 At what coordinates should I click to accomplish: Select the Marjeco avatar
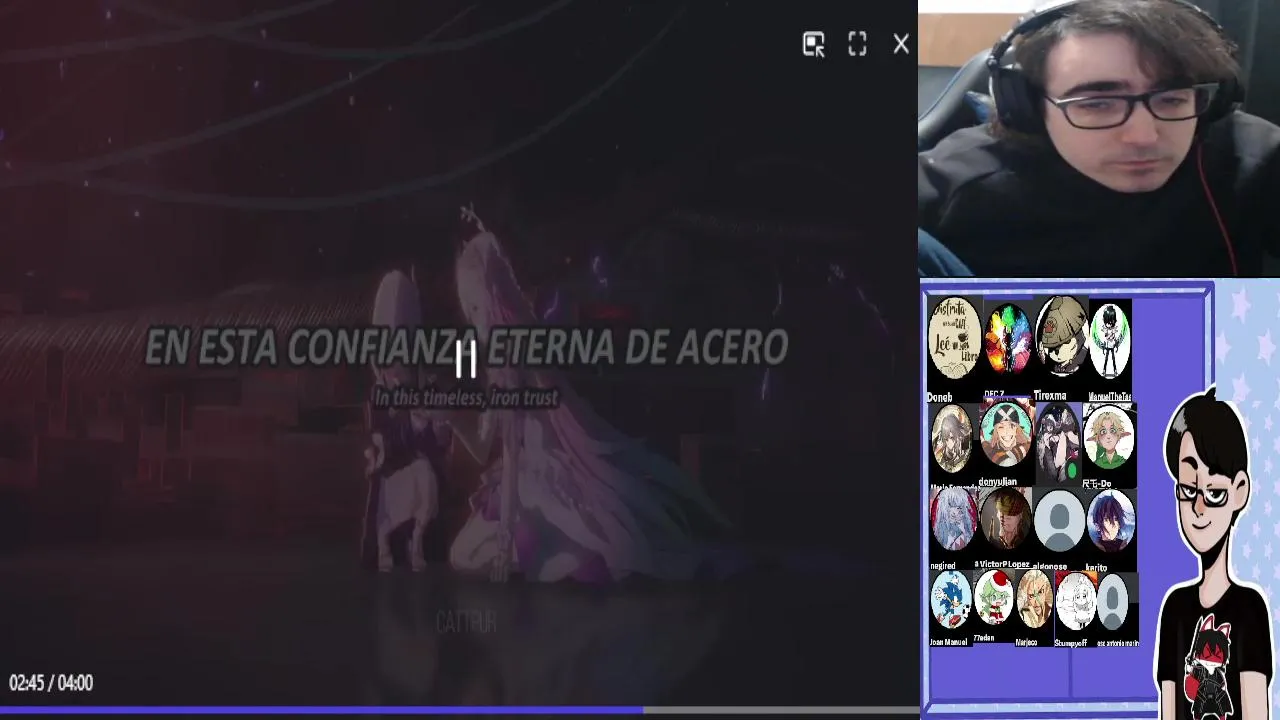coord(1034,600)
